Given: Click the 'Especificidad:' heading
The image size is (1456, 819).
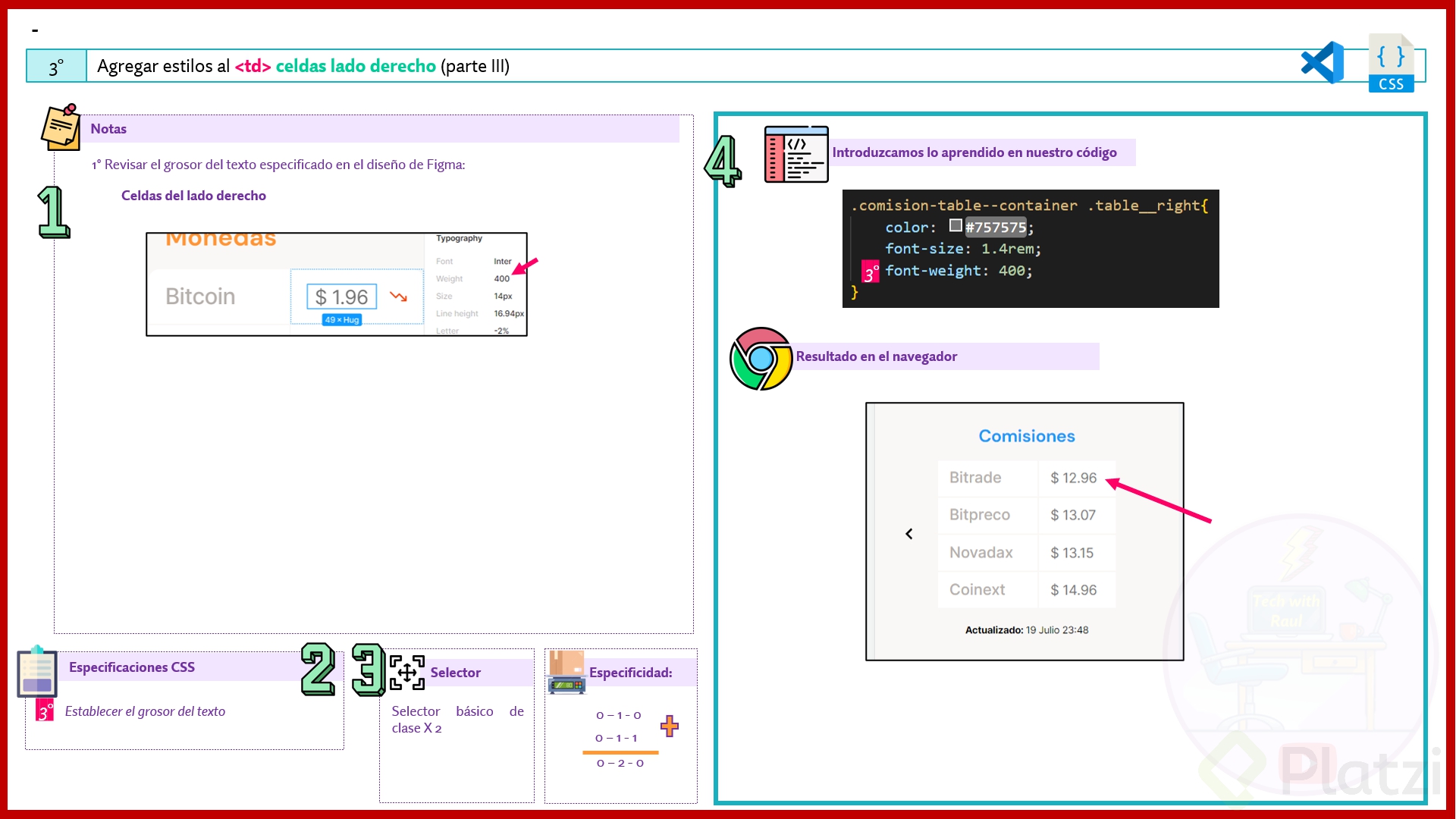Looking at the screenshot, I should [x=631, y=673].
